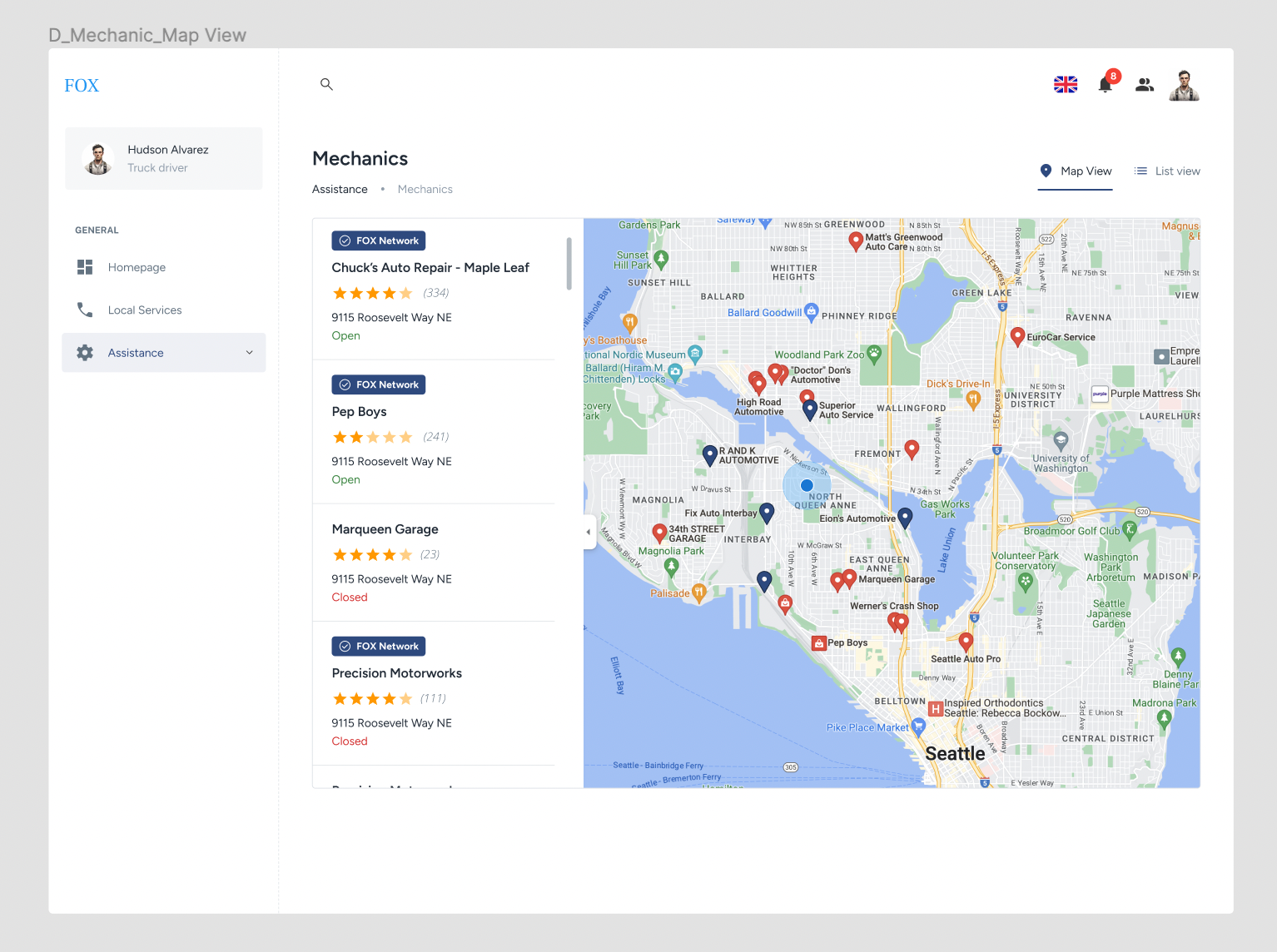Click the (111) review count
Screen dimensions: 1277x952
pyautogui.click(x=433, y=698)
